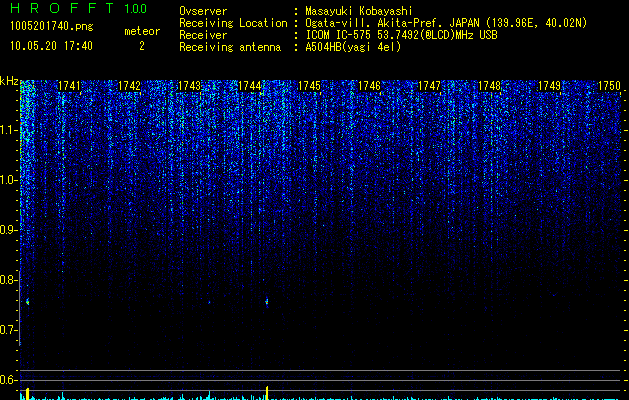Click the Receiving Location label

(x=233, y=23)
